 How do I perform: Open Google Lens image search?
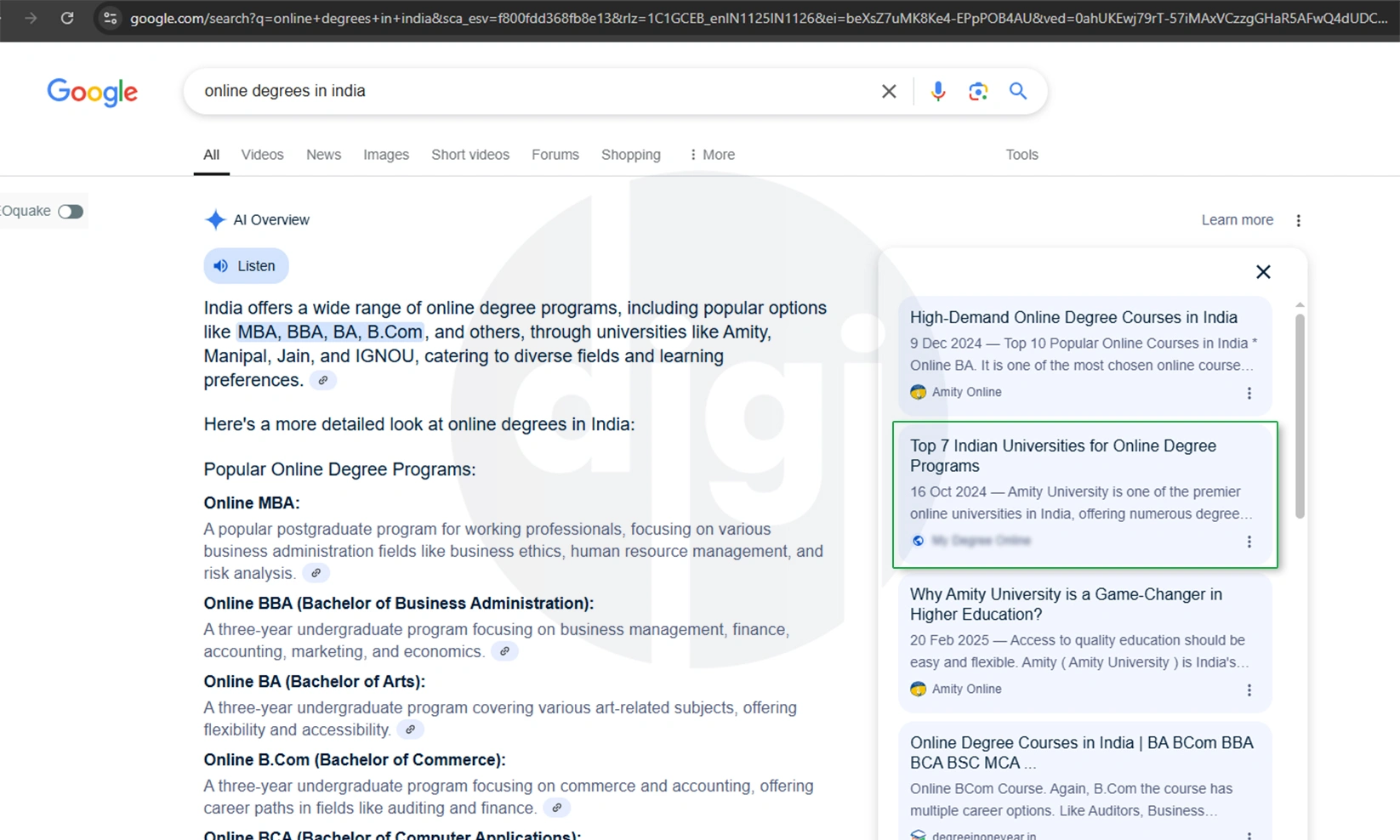coord(978,91)
